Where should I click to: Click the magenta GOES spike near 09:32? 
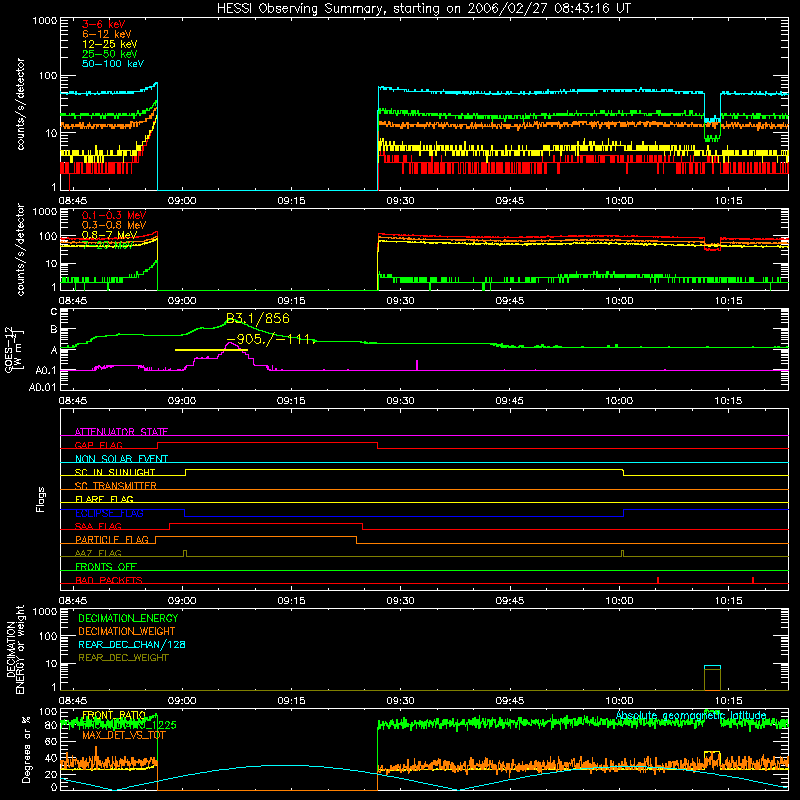[x=417, y=365]
